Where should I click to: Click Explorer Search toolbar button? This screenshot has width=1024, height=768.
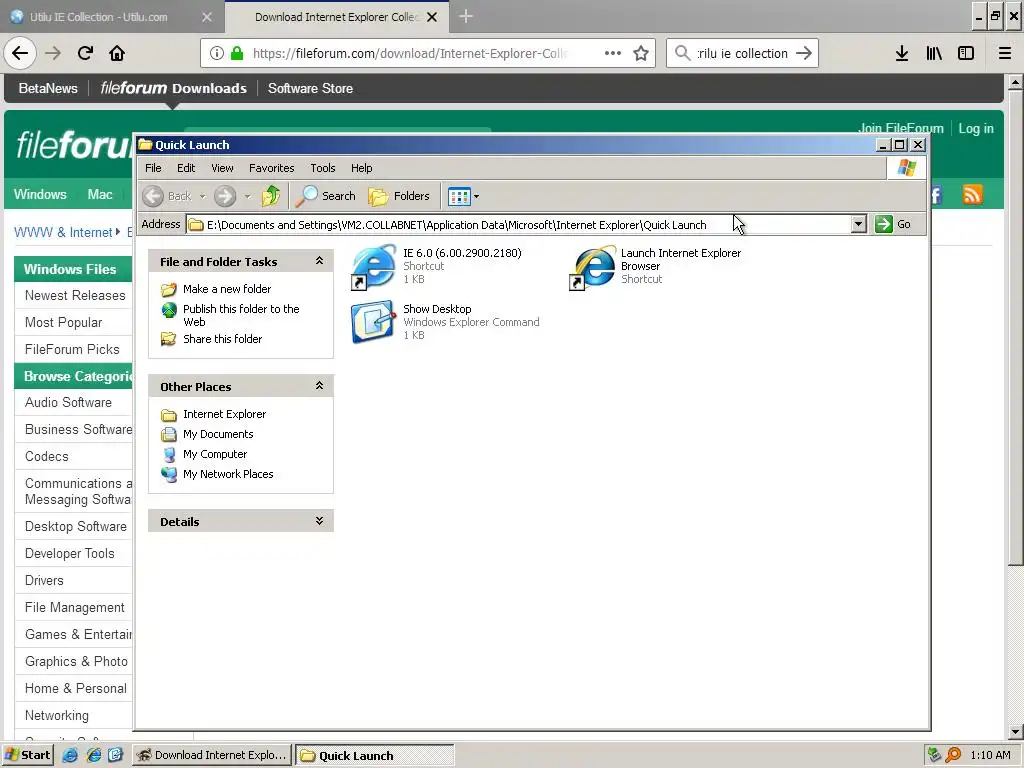click(325, 196)
